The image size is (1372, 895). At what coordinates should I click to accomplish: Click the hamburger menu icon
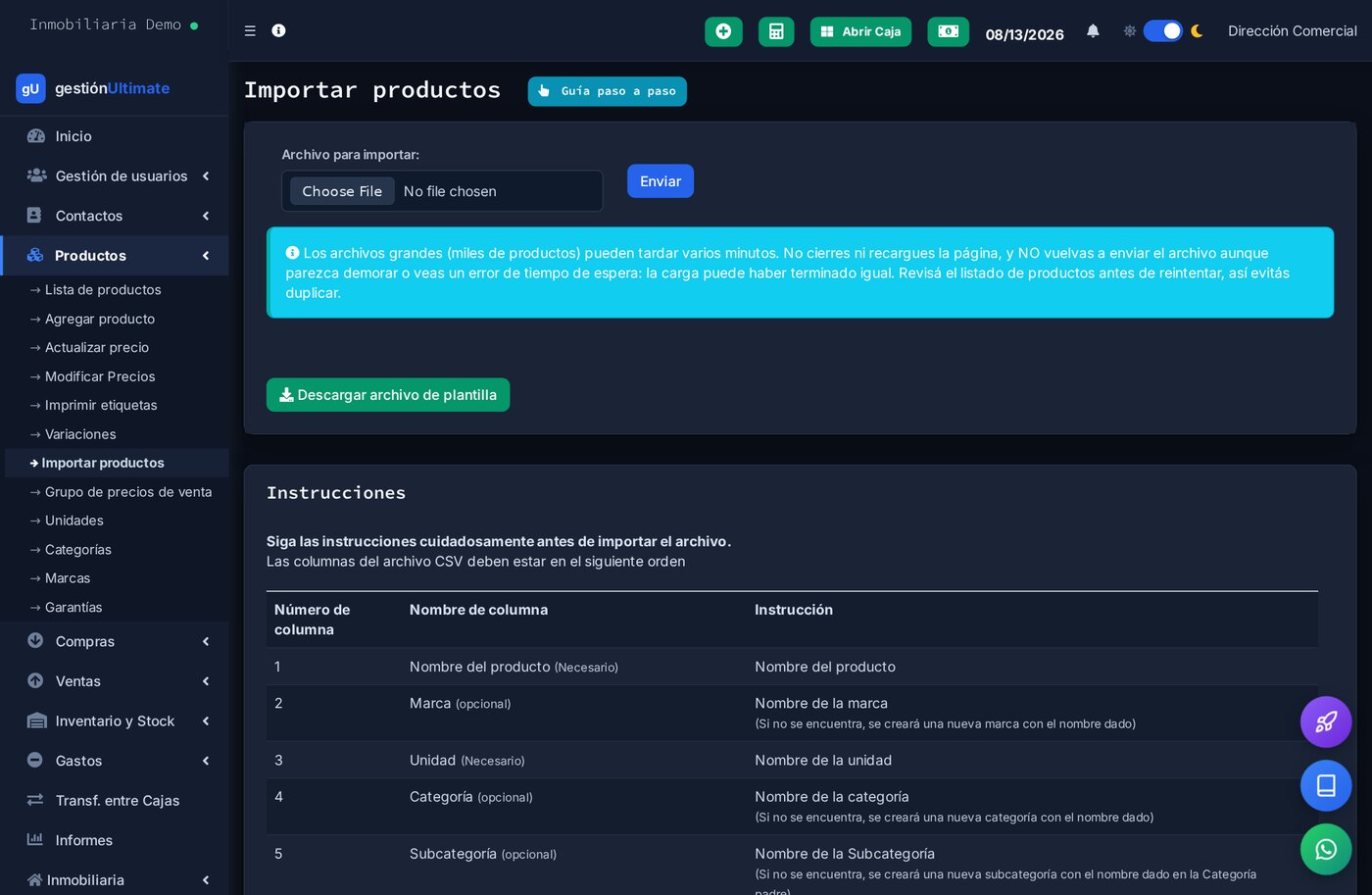tap(250, 31)
